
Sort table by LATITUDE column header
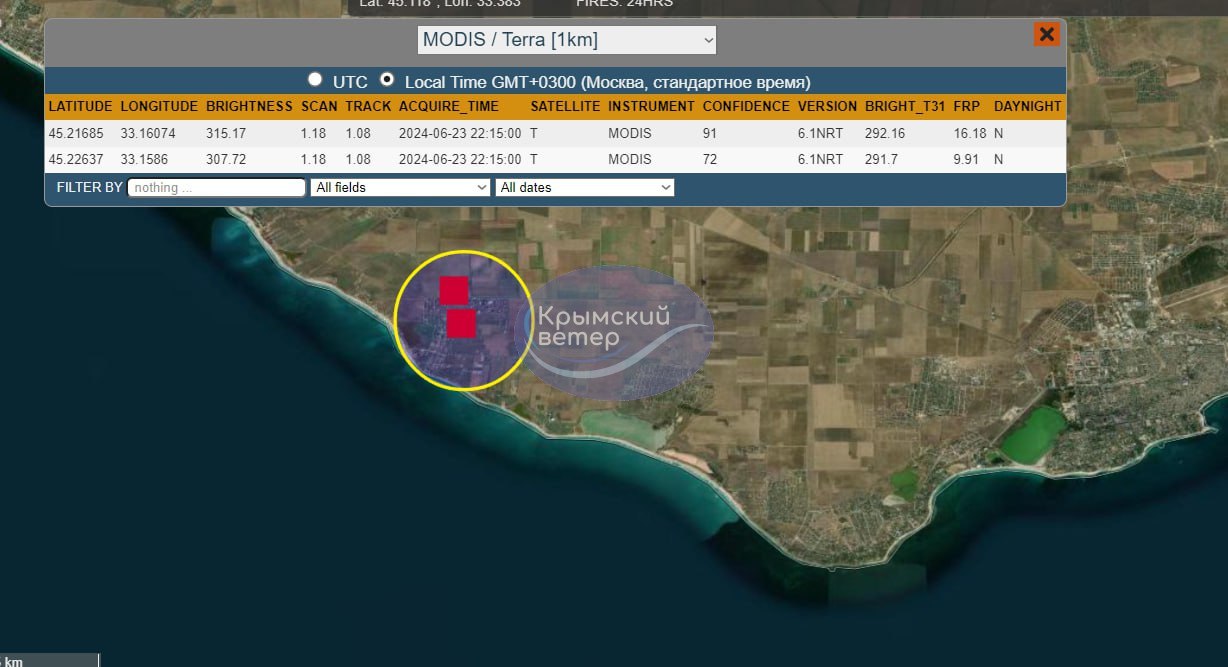[x=80, y=106]
